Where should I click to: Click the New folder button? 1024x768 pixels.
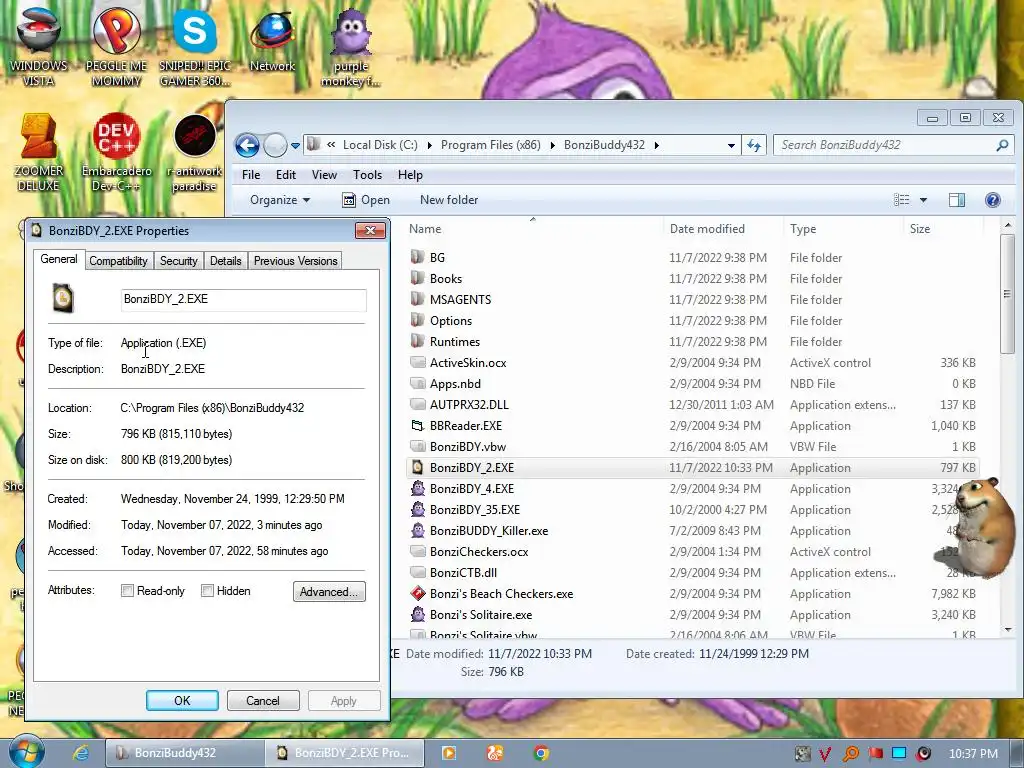click(x=449, y=200)
